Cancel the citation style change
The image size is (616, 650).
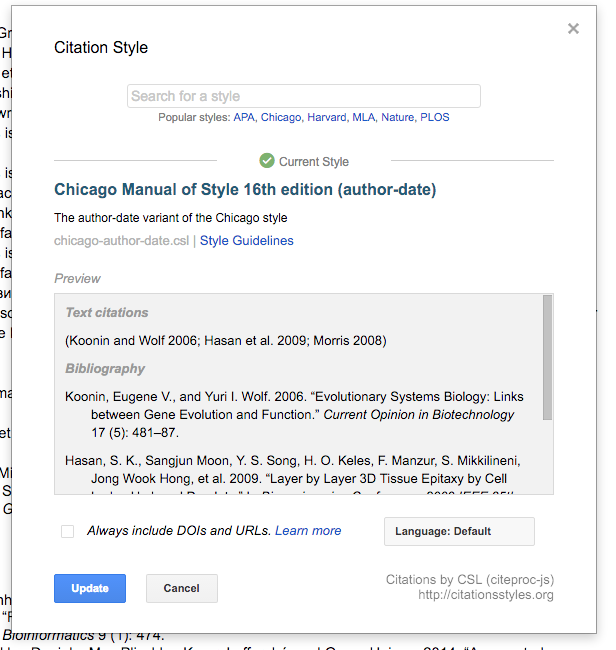coord(181,588)
